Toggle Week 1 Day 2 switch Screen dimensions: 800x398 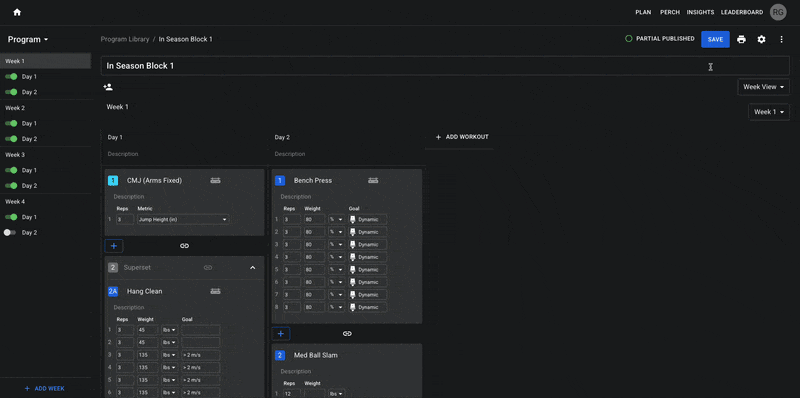11,92
